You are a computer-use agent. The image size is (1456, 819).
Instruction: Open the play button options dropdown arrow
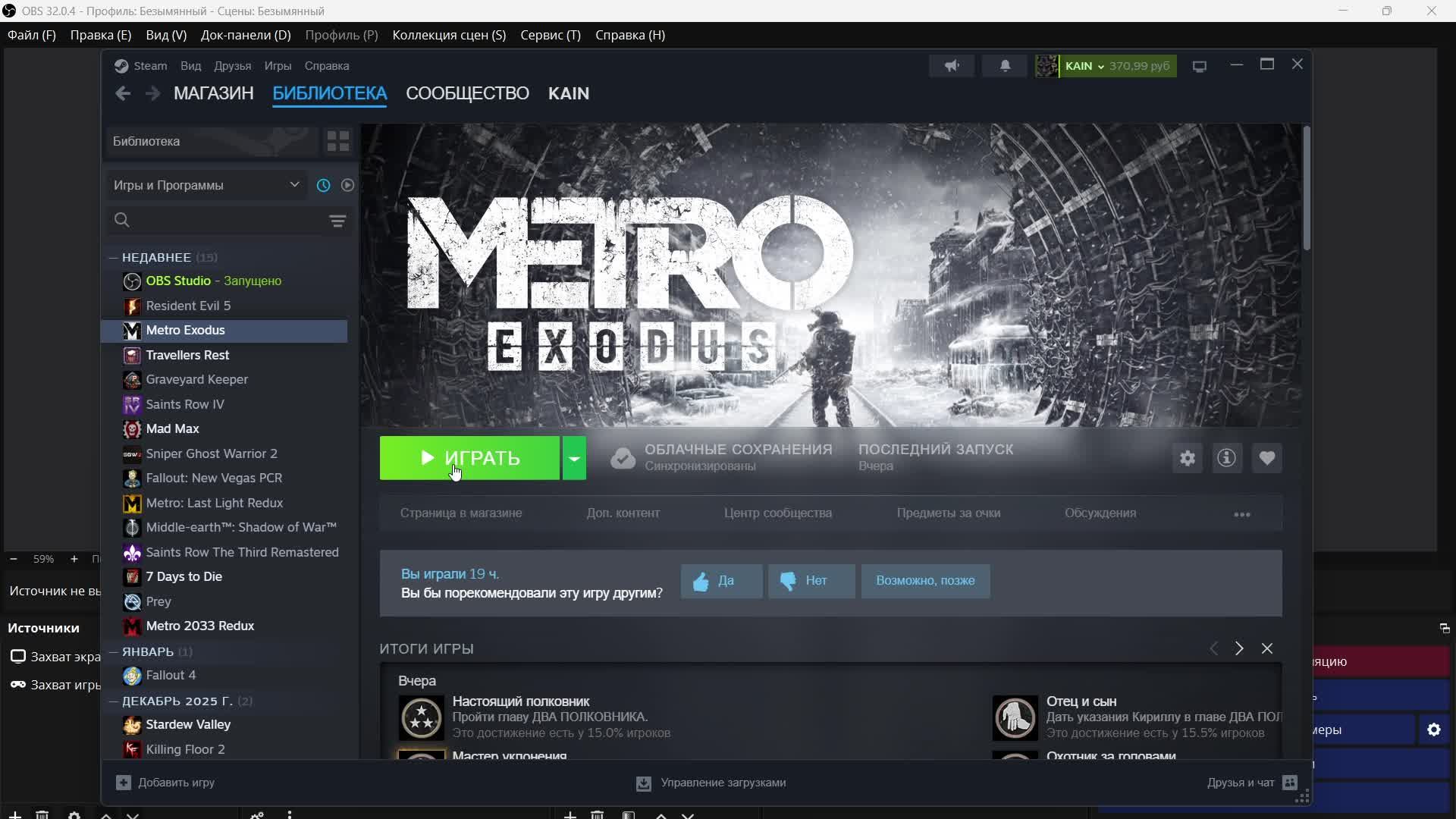tap(574, 458)
